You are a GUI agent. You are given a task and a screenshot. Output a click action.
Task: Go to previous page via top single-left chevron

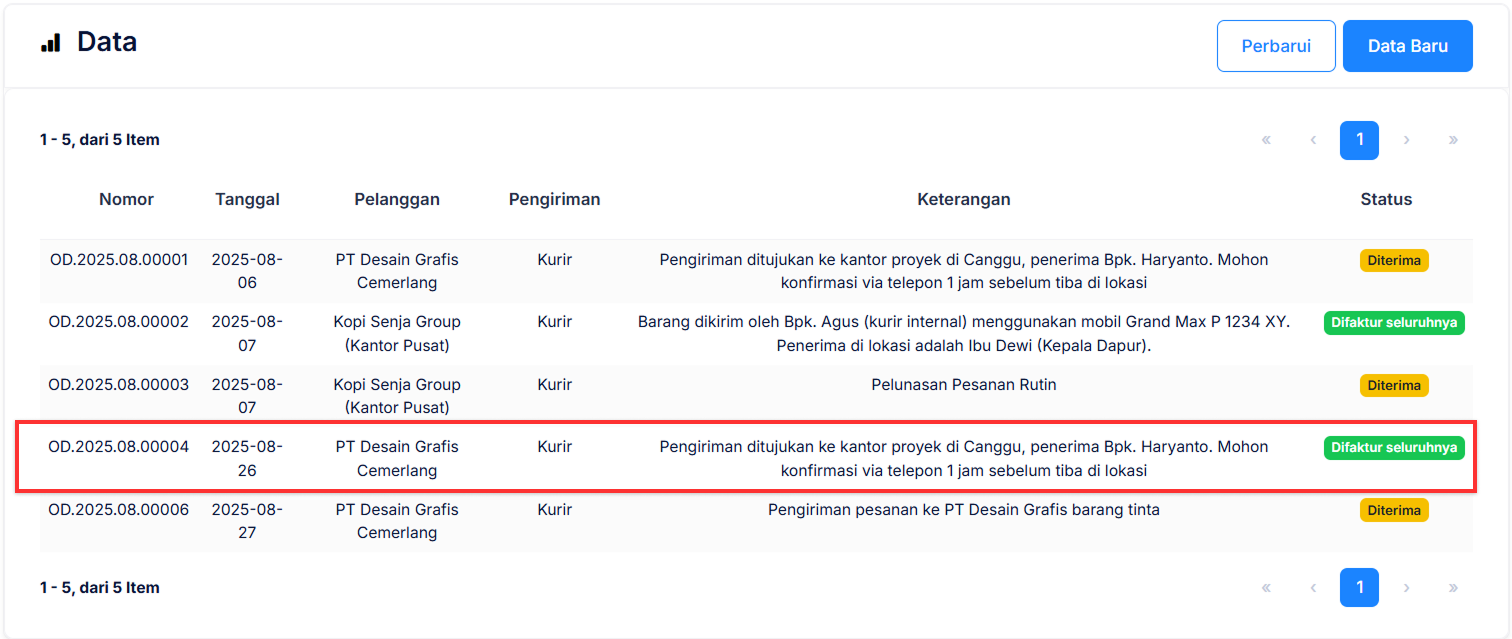[x=1312, y=140]
